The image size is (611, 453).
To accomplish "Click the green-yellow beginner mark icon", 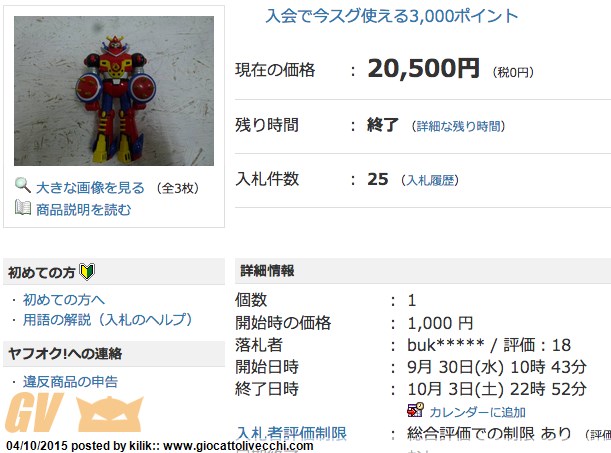I will pos(87,272).
